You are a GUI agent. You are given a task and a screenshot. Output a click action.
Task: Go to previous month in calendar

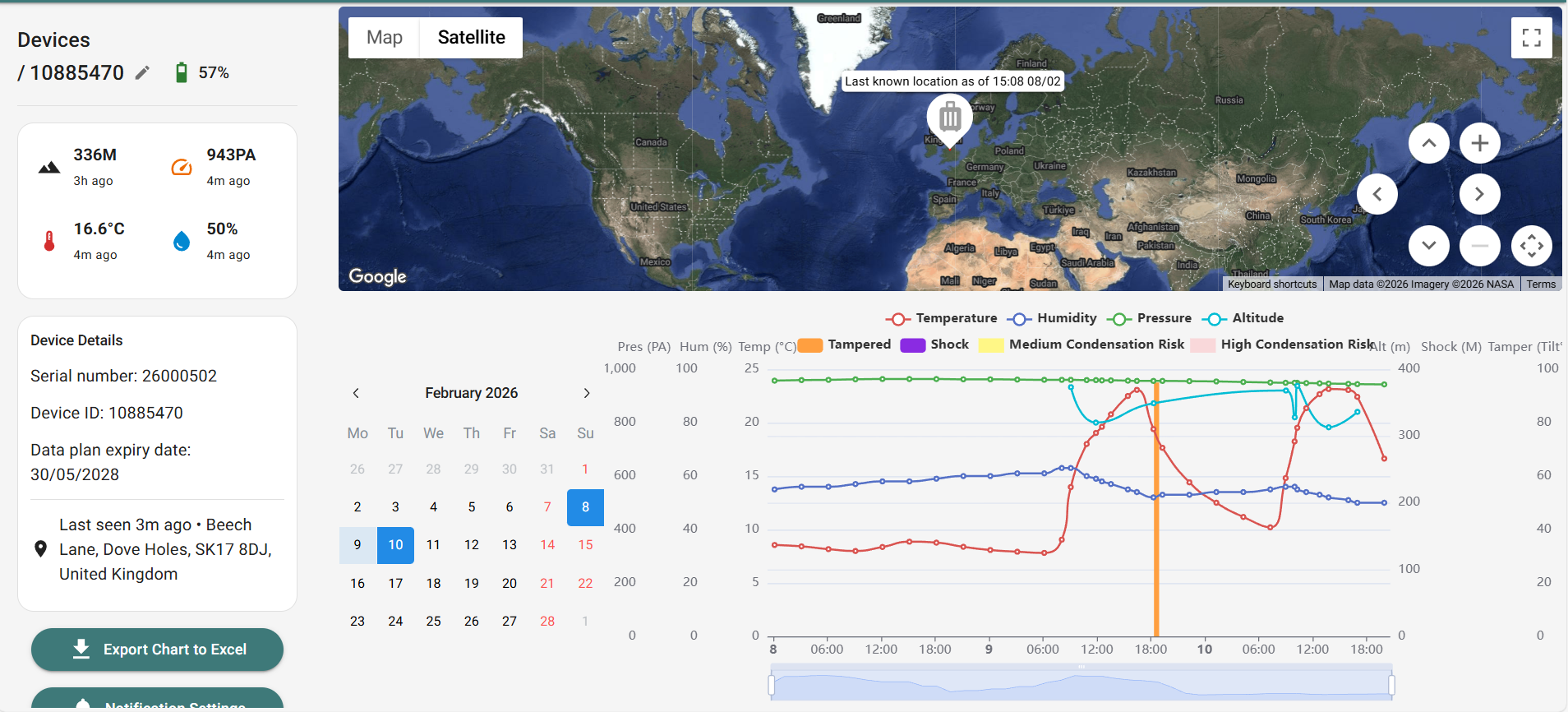click(356, 393)
